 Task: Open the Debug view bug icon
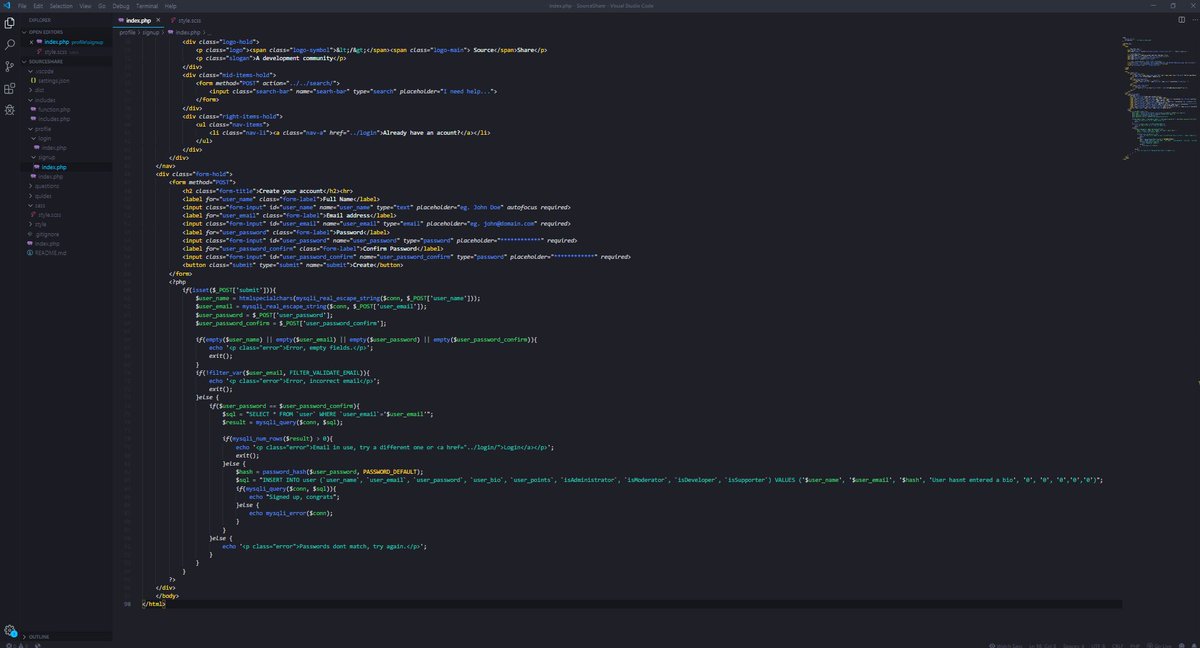click(10, 110)
